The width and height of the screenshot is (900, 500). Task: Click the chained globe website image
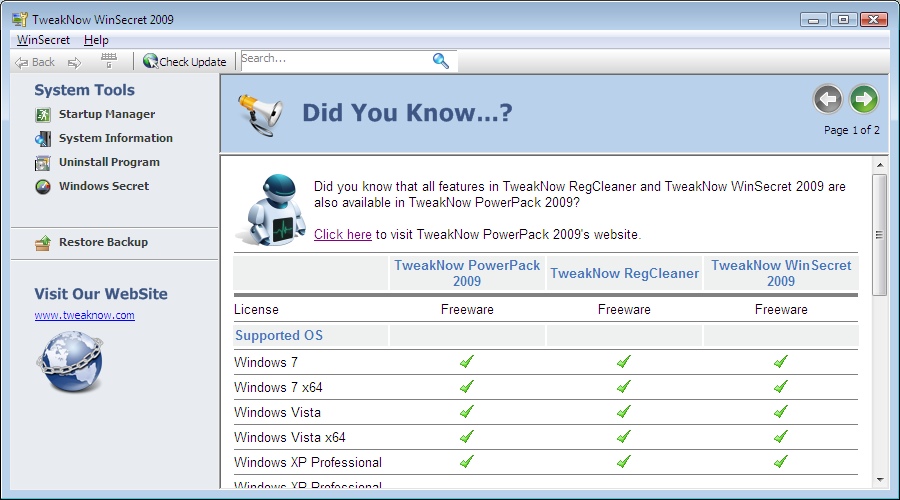70,362
